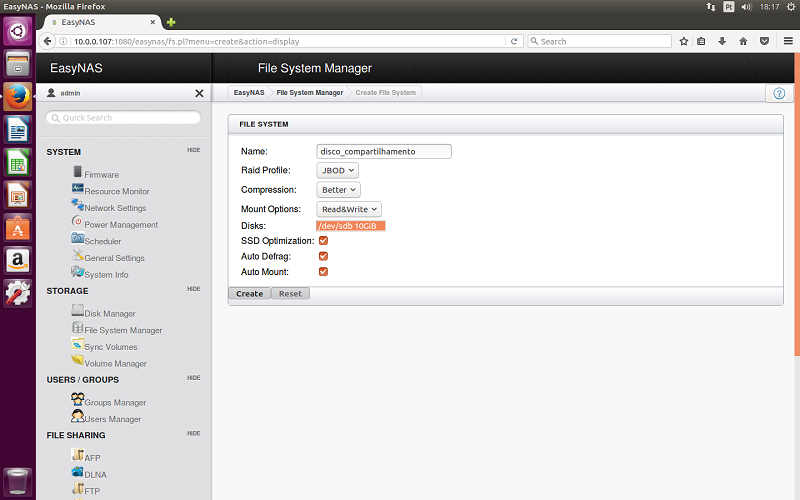Open Firefox hamburger menu

(788, 41)
